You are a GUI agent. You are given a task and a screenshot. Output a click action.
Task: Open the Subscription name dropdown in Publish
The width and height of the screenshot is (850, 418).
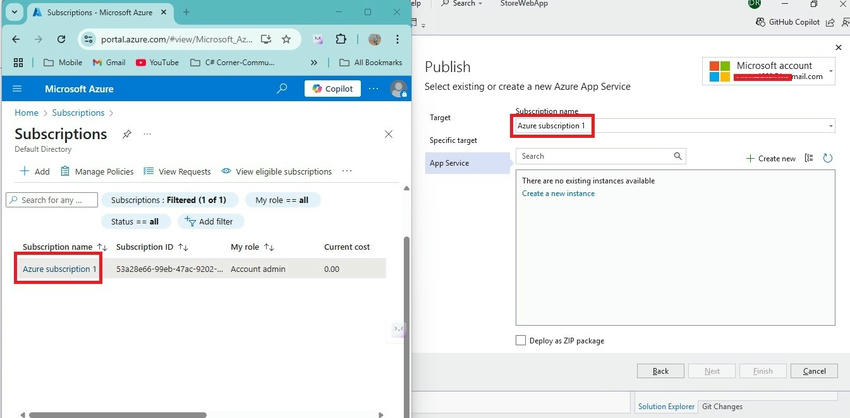(x=675, y=126)
